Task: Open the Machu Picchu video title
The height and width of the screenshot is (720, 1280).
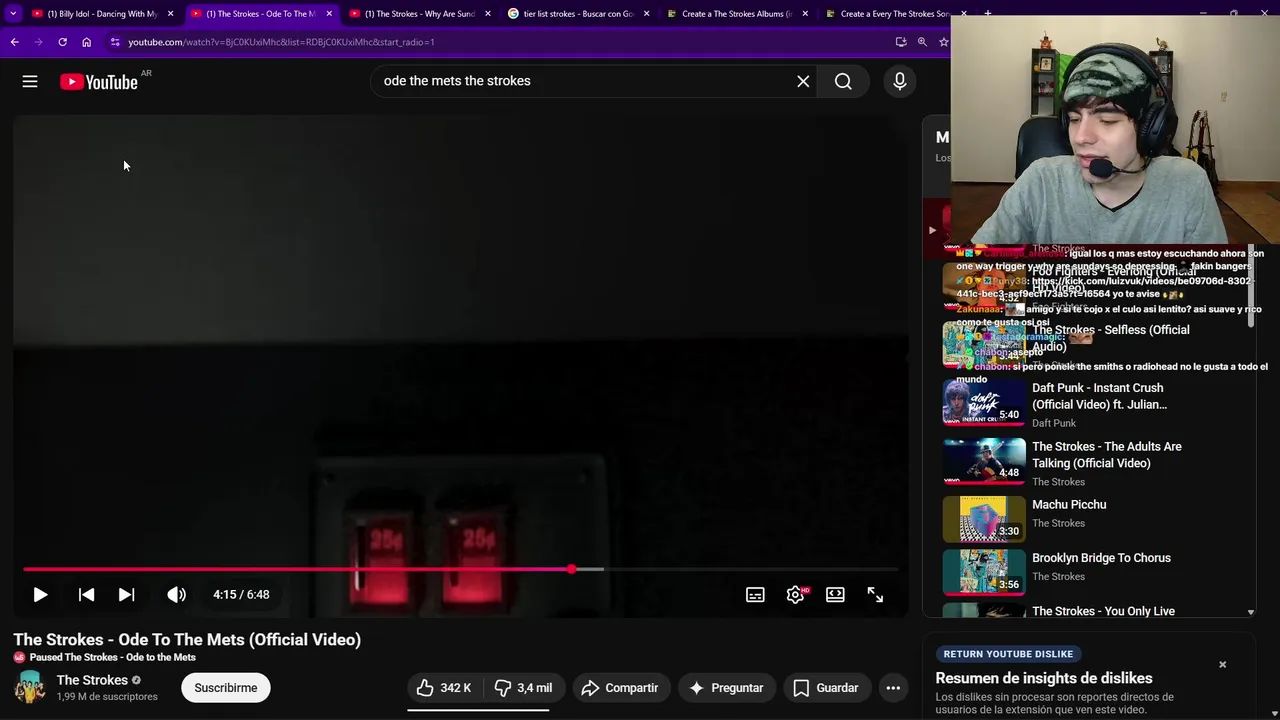Action: (x=1069, y=505)
